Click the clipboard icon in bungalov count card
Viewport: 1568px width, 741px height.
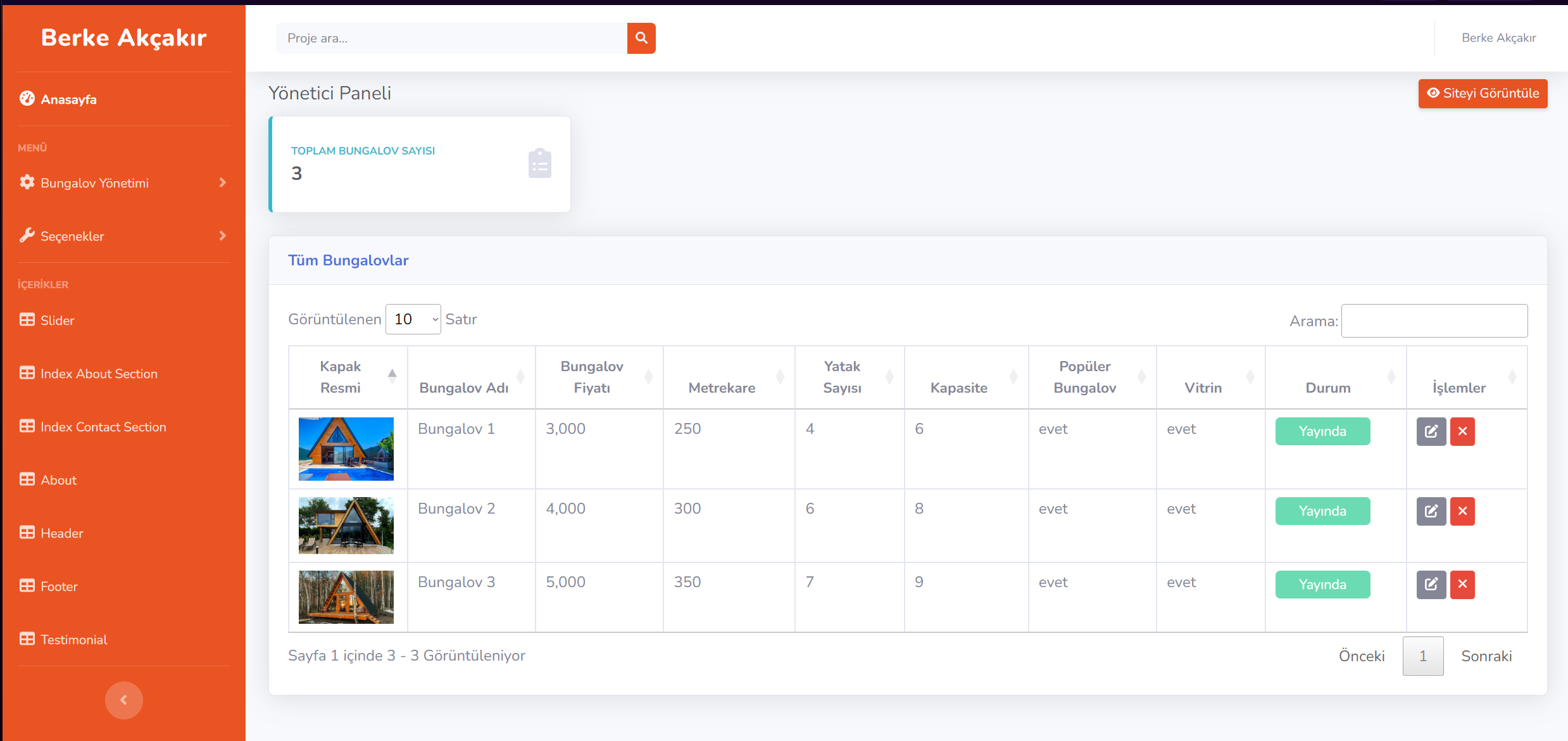pos(540,163)
